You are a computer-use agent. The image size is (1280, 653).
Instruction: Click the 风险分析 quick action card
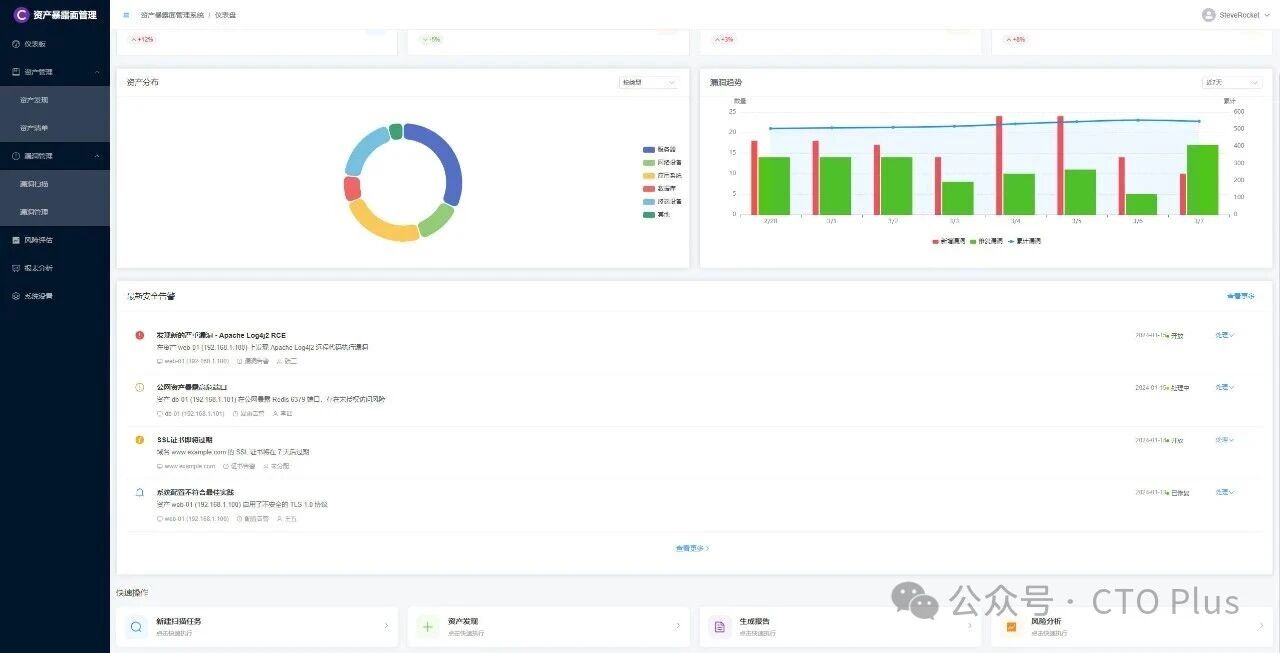pyautogui.click(x=1132, y=626)
